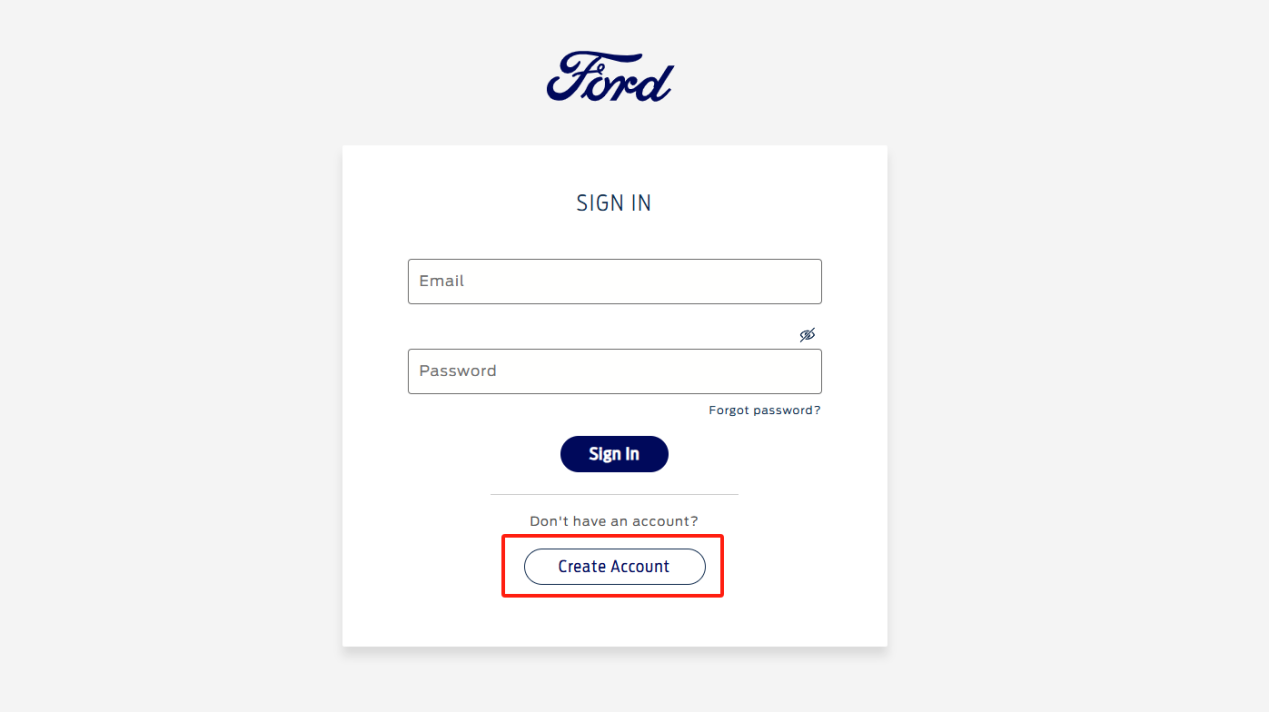Viewport: 1269px width, 712px height.
Task: Click the gray page background beside the card
Action: tap(170, 400)
